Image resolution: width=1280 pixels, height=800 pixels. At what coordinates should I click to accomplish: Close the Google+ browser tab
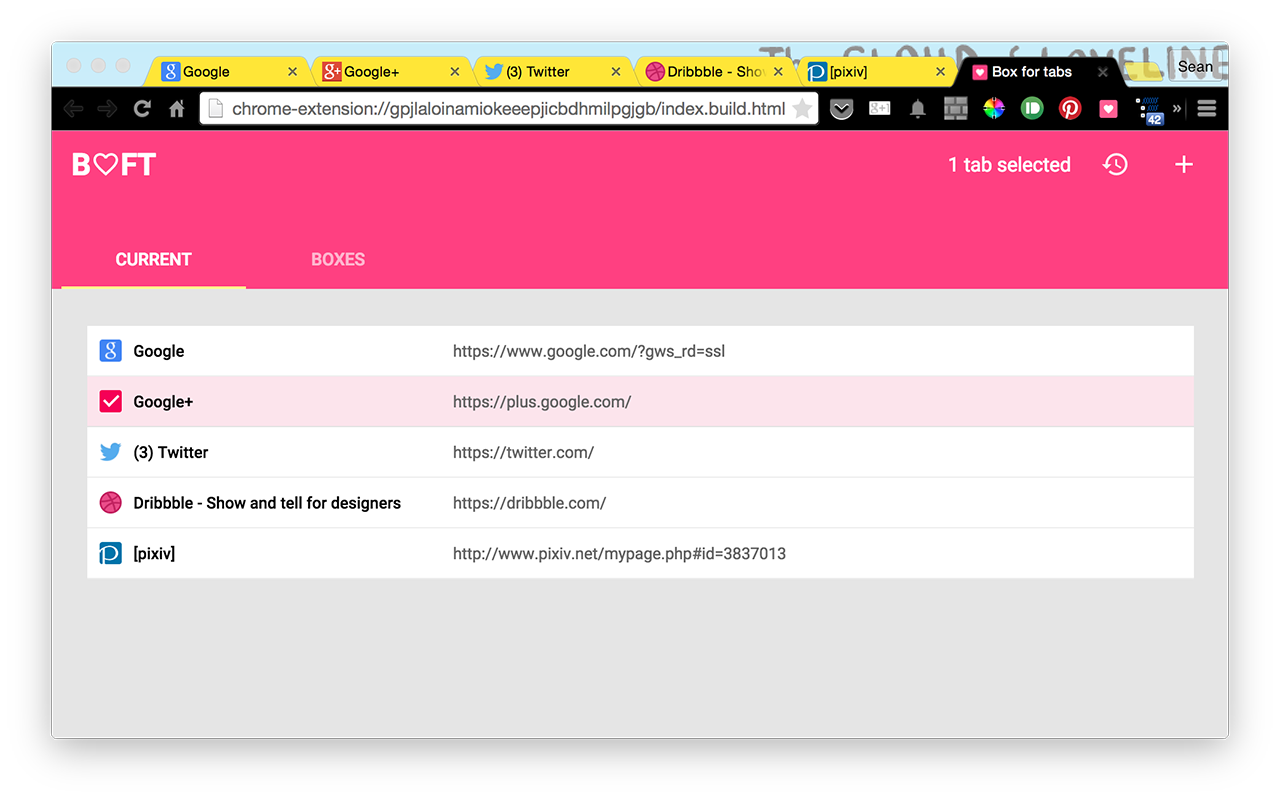[x=454, y=72]
